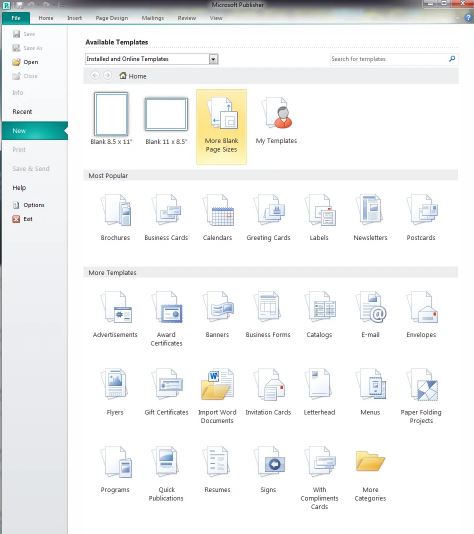
Task: Open the Flyers template category
Action: 115,392
